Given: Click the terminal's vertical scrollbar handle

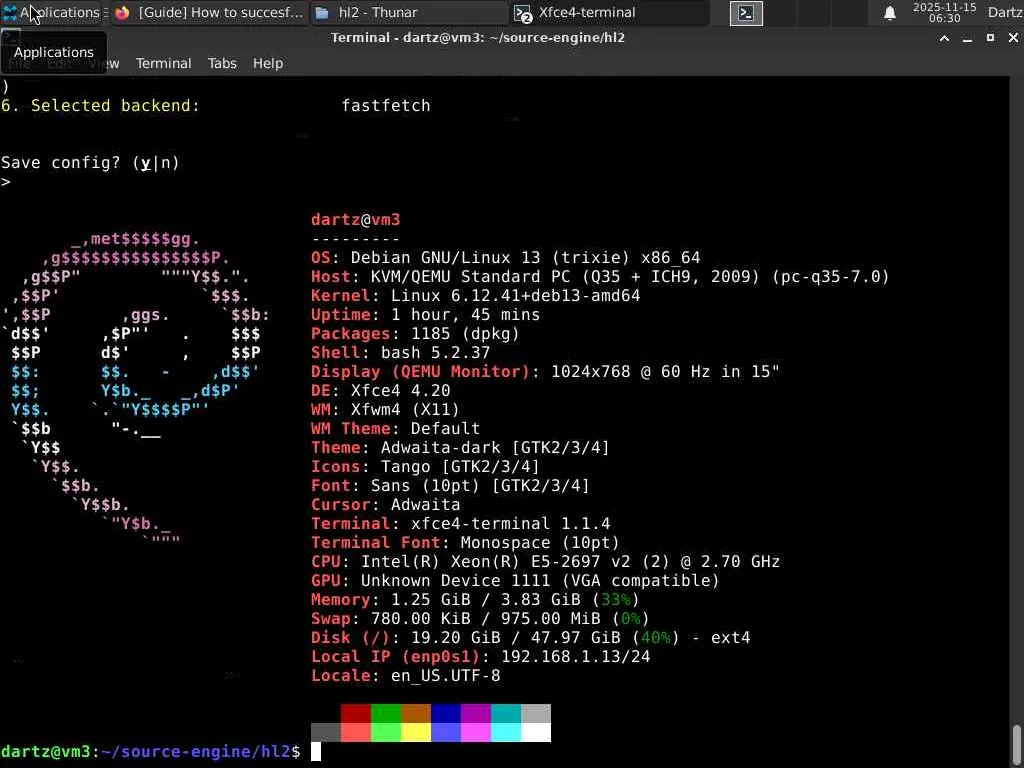Looking at the screenshot, I should (1017, 744).
